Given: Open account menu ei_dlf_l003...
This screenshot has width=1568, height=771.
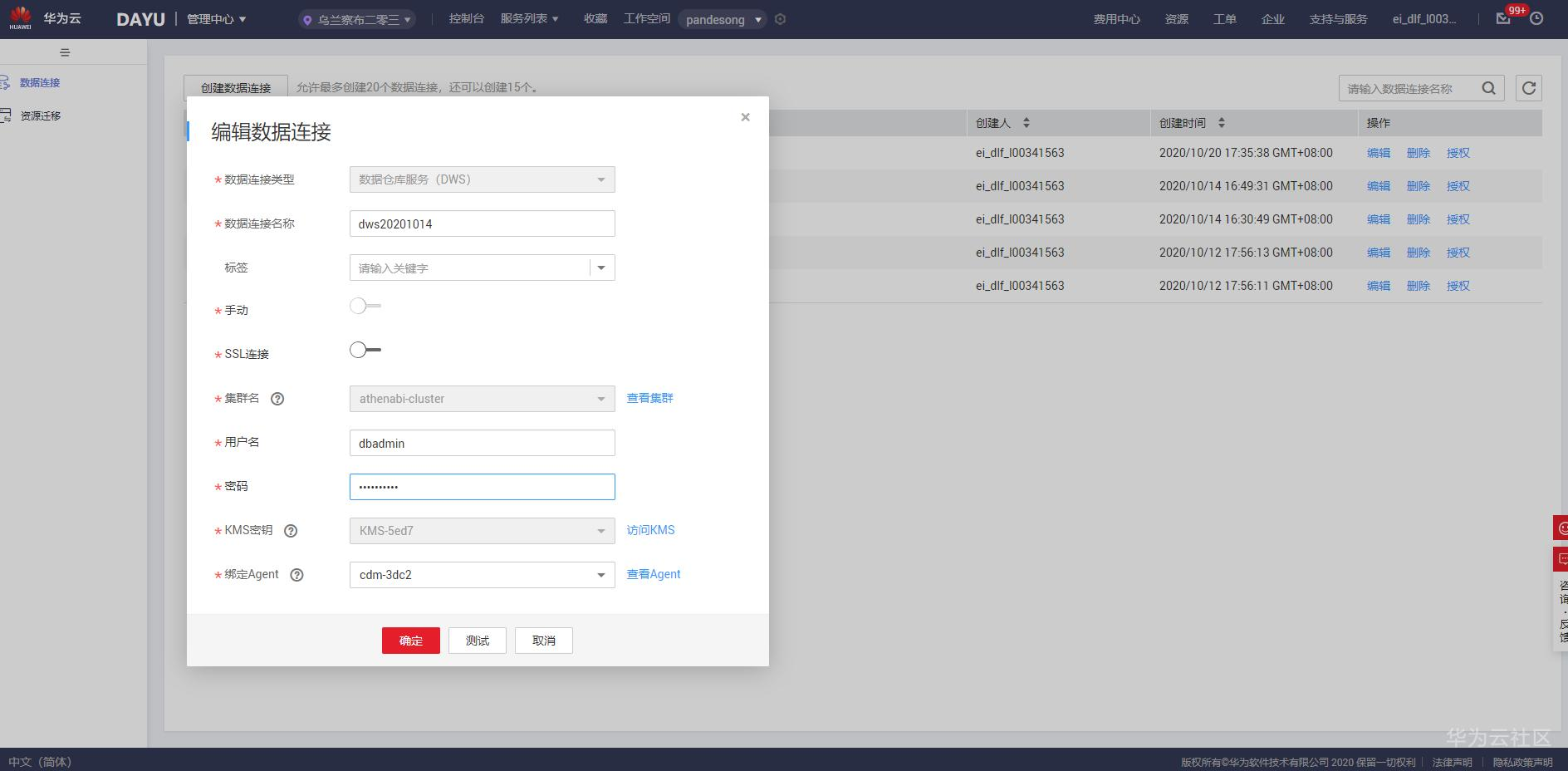Looking at the screenshot, I should pos(1424,19).
